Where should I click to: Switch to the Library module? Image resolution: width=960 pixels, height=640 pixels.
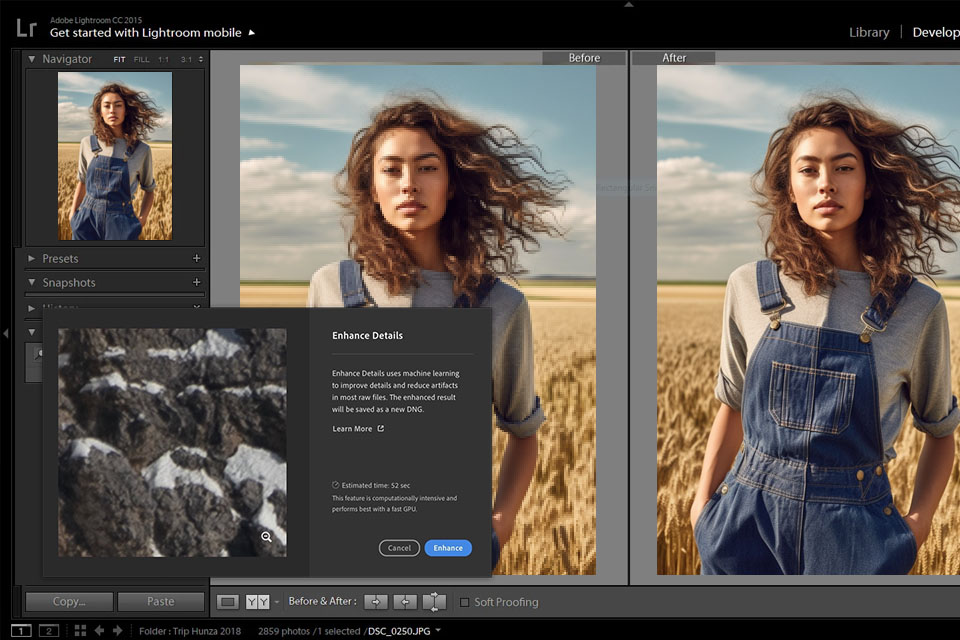pyautogui.click(x=869, y=32)
